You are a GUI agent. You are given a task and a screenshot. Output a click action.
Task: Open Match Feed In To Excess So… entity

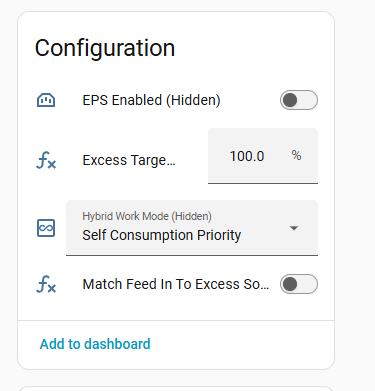pyautogui.click(x=176, y=284)
